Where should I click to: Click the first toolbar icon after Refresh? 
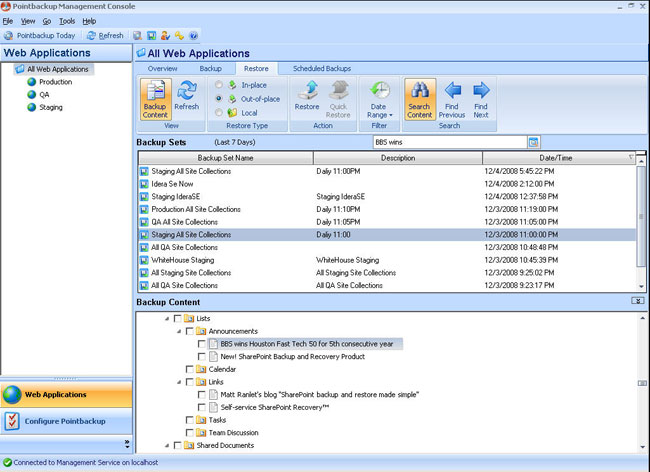click(137, 36)
